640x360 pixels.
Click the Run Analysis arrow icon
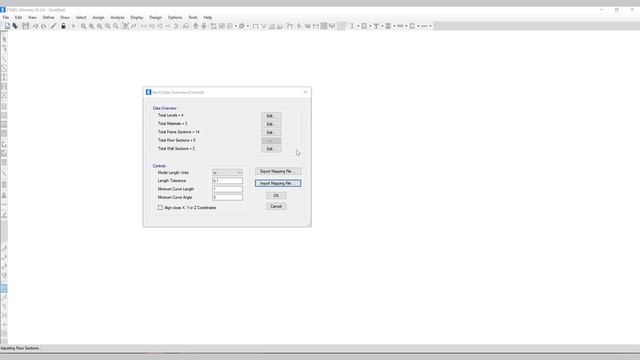point(73,26)
